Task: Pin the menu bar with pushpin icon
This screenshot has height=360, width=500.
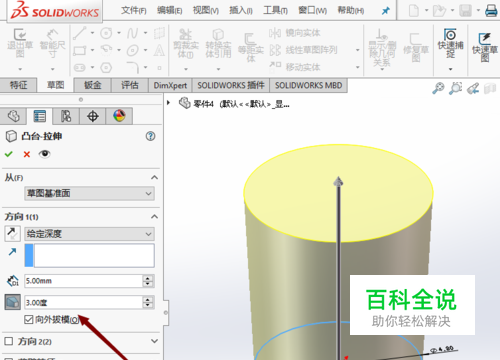Action: [386, 11]
